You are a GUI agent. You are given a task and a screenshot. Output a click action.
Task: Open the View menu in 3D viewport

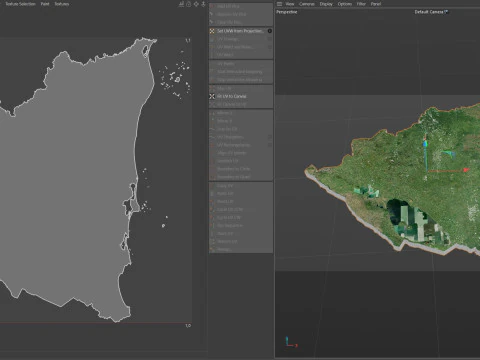point(290,4)
